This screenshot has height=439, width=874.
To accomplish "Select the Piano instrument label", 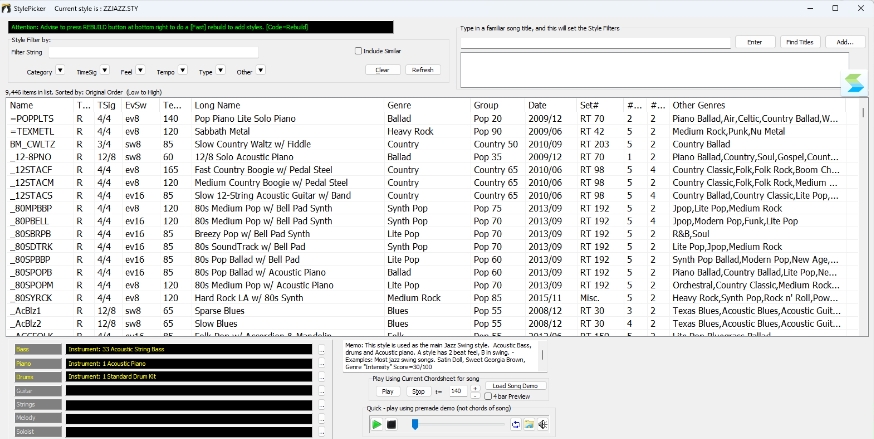I will coord(38,364).
